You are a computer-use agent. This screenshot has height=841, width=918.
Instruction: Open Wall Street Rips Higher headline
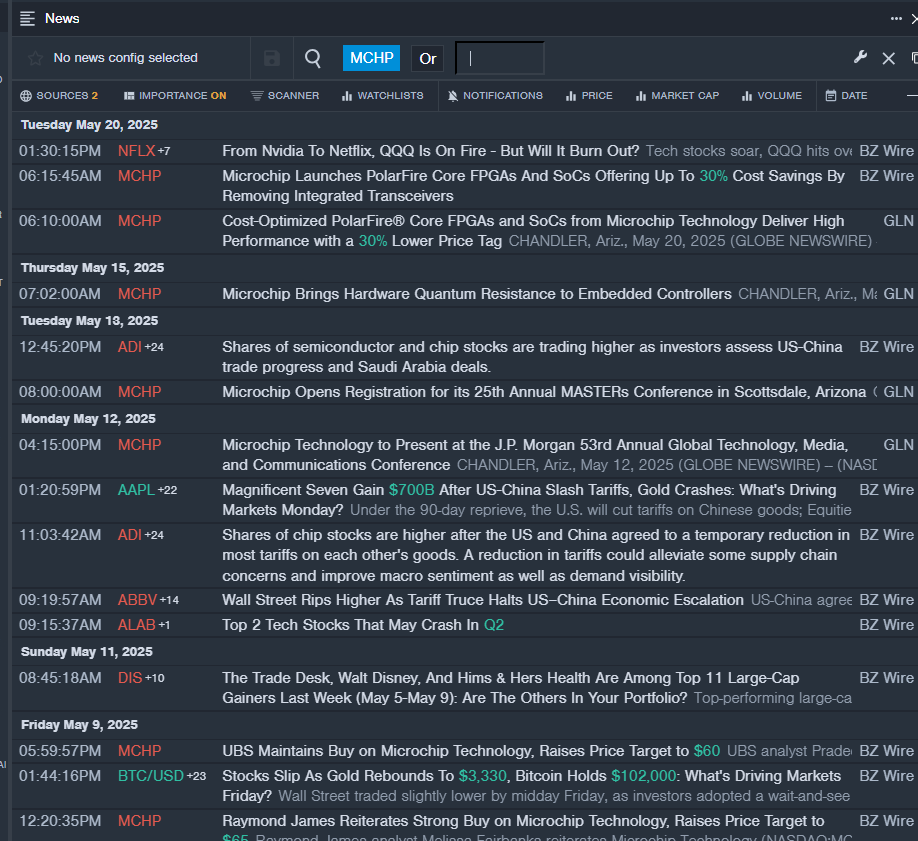(x=482, y=600)
